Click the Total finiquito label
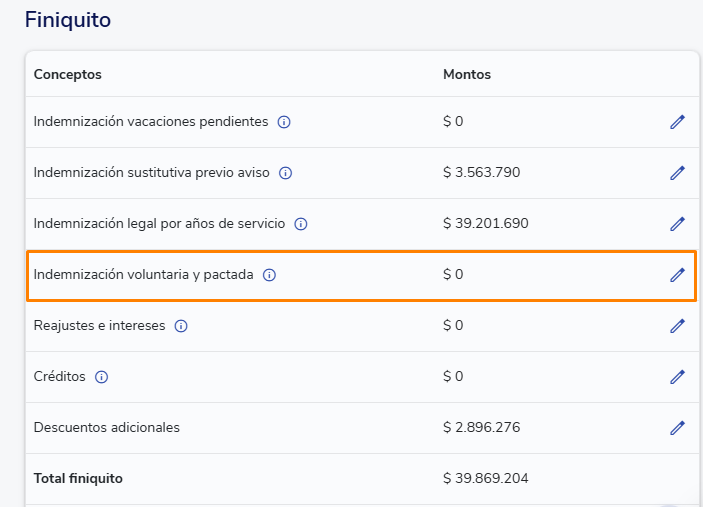 78,478
